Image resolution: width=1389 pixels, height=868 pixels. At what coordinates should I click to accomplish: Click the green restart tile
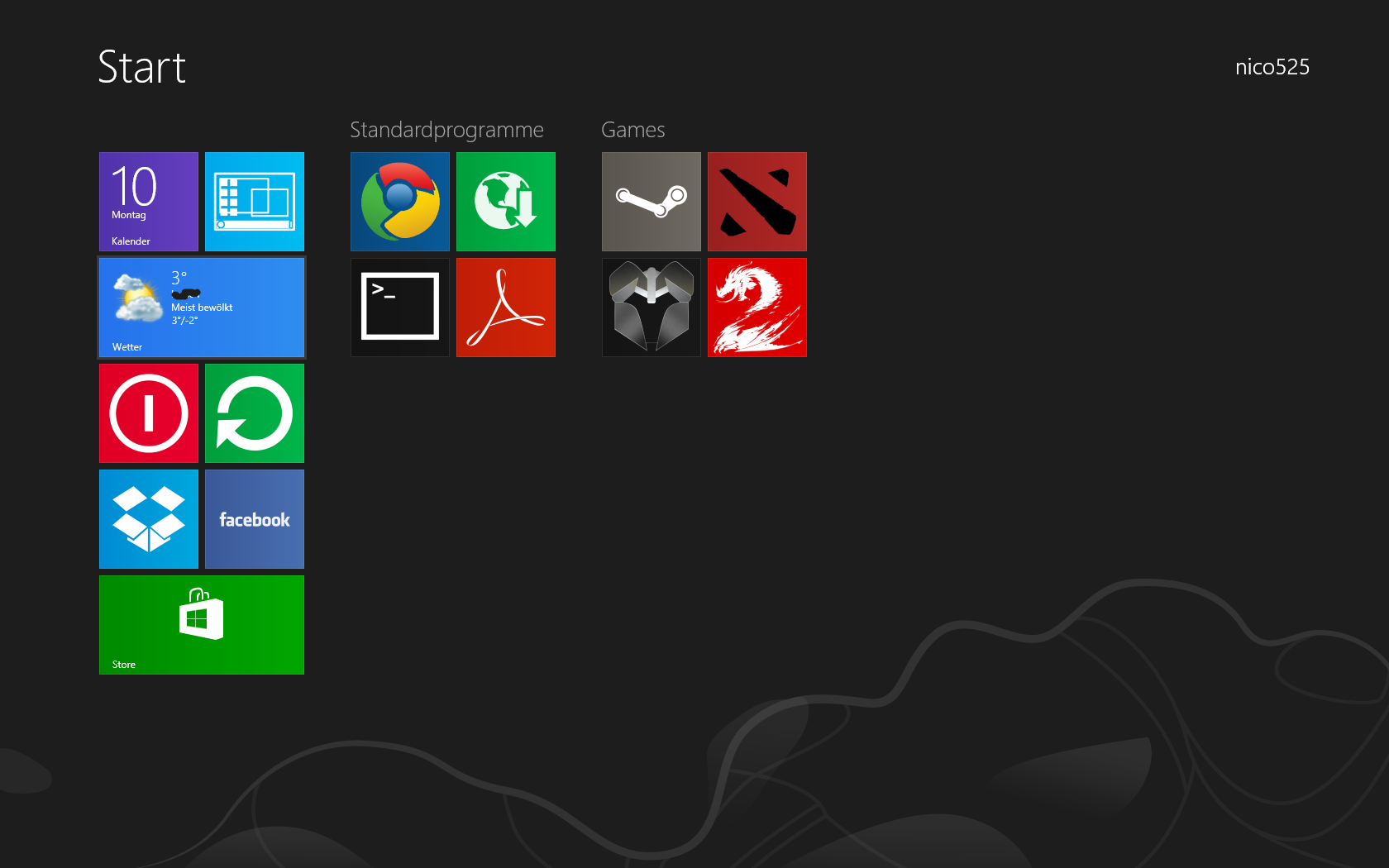(255, 413)
